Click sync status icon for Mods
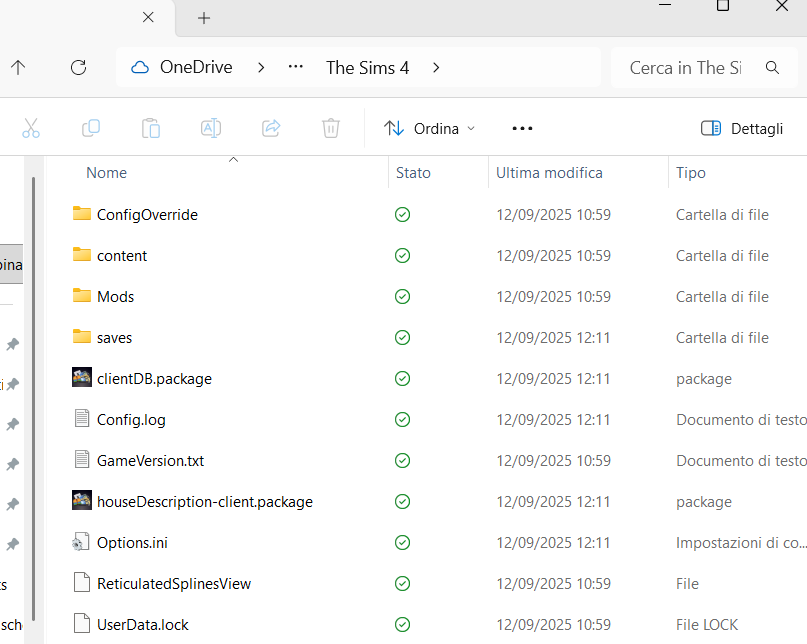This screenshot has height=644, width=807. point(402,297)
